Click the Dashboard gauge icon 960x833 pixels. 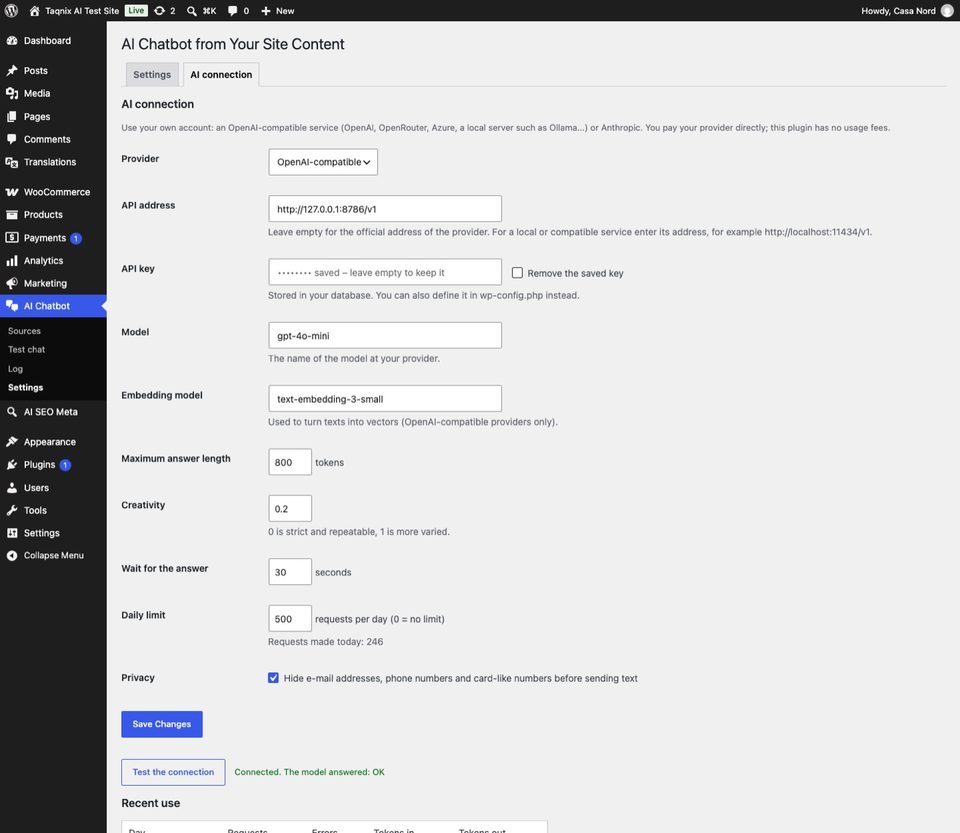(12, 40)
